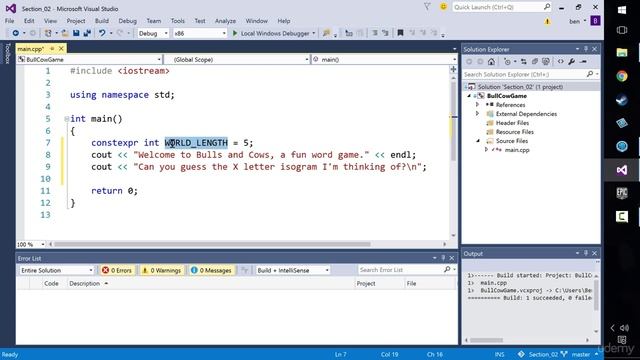Click the Preview Selected Items icon

[583, 62]
